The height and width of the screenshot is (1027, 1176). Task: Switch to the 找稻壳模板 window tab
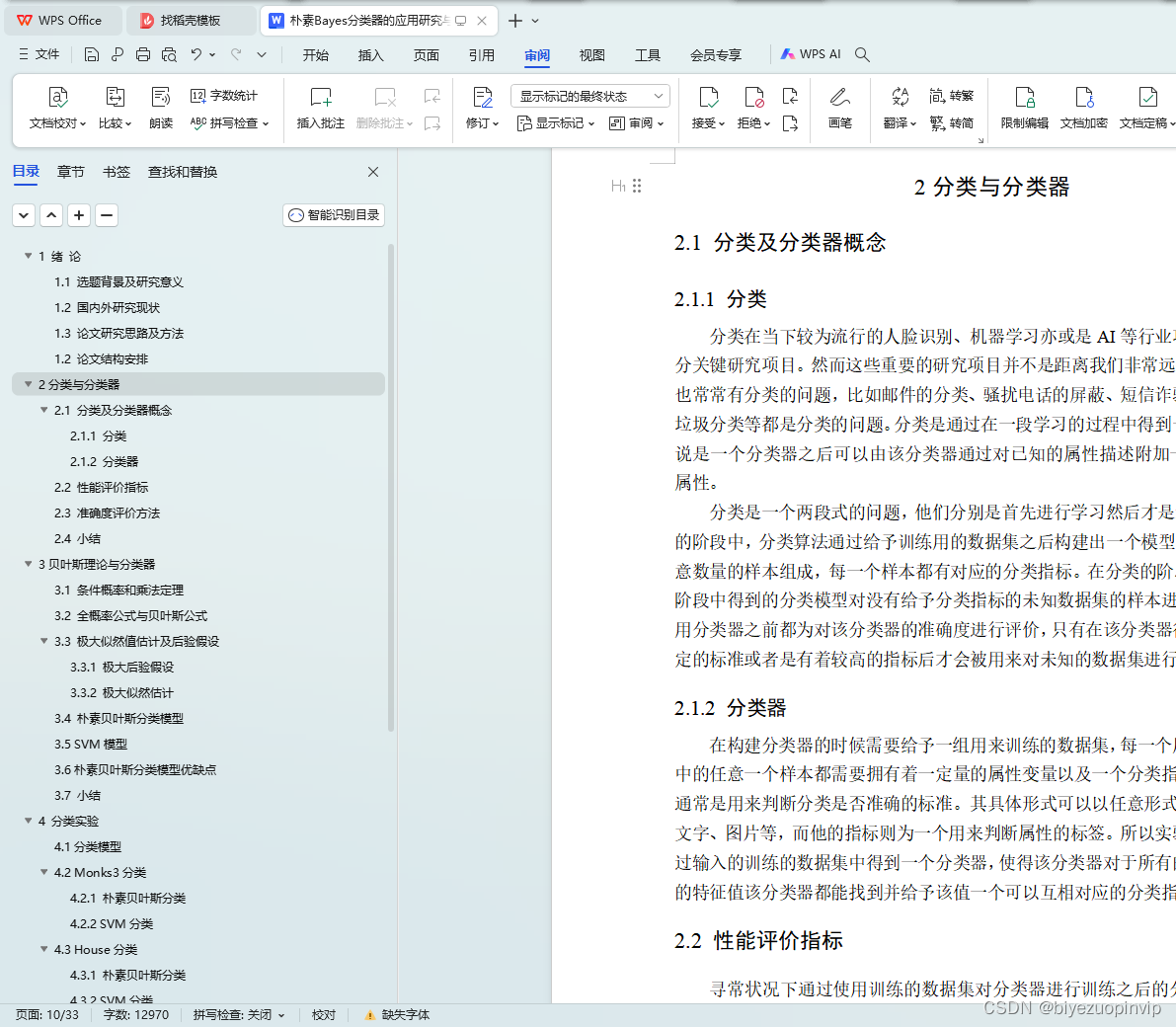point(190,21)
